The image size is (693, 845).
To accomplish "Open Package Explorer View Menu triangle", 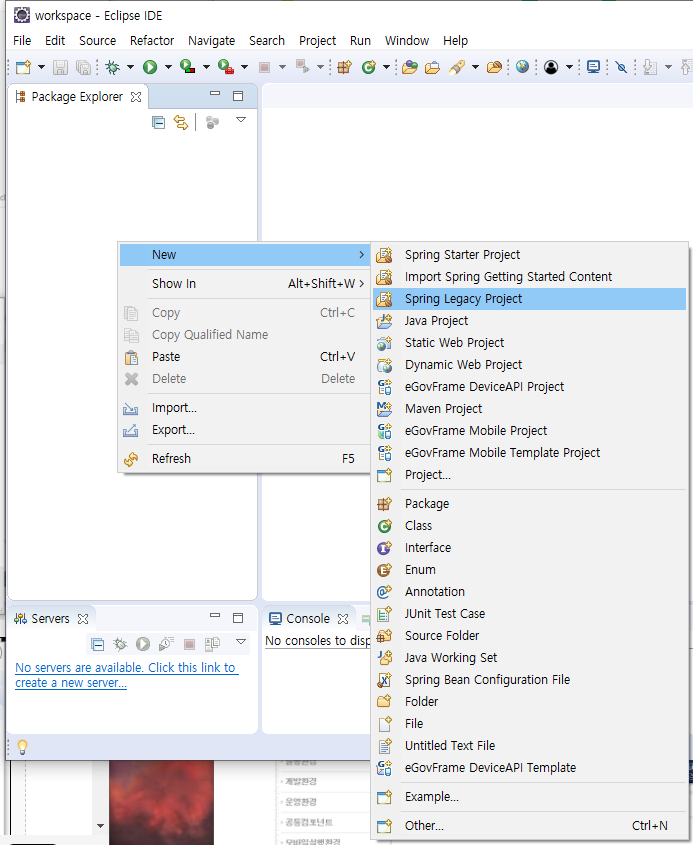I will coord(241,120).
